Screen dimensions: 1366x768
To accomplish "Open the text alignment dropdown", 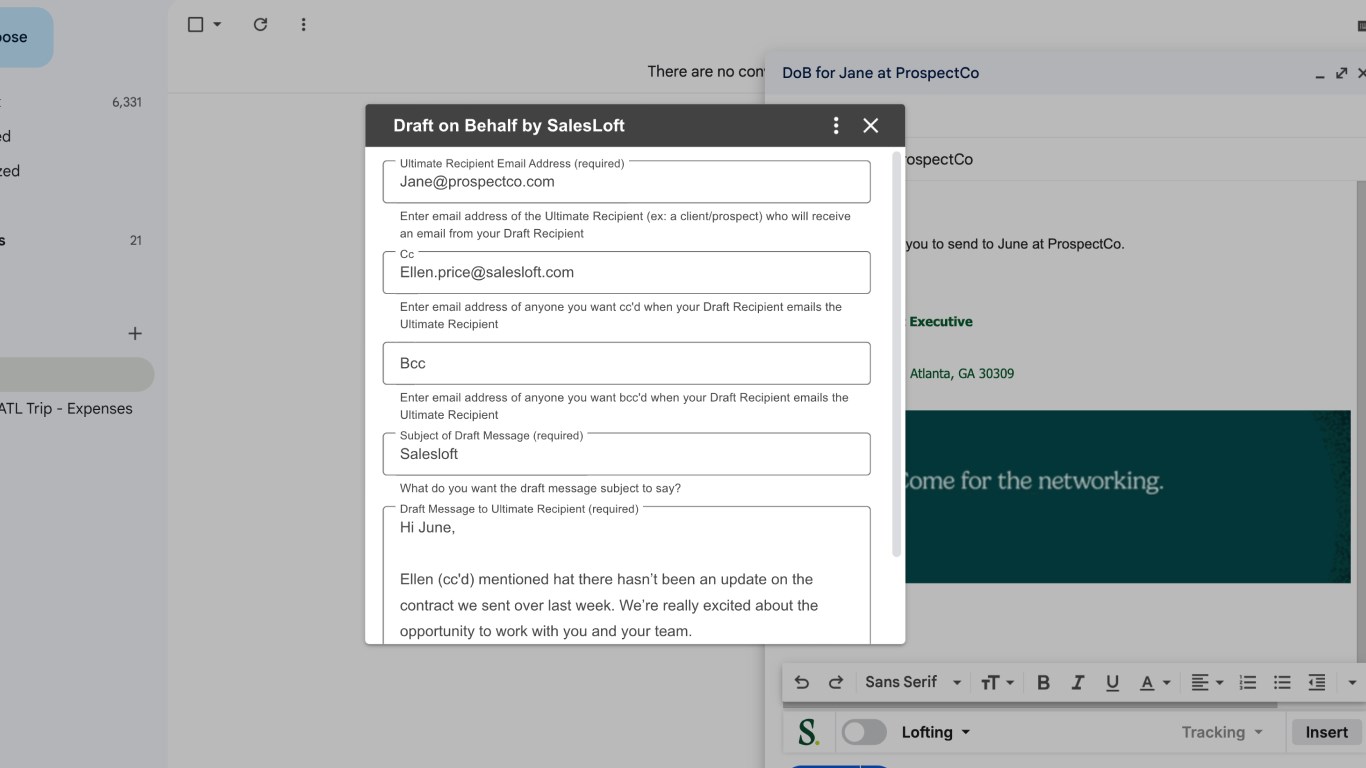I will [1207, 682].
